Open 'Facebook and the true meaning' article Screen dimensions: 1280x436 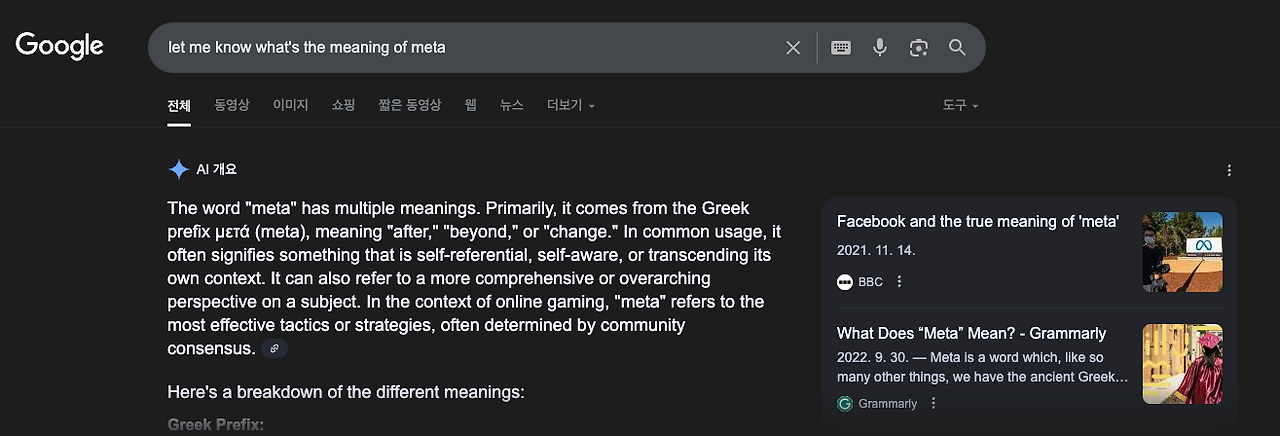(x=977, y=222)
